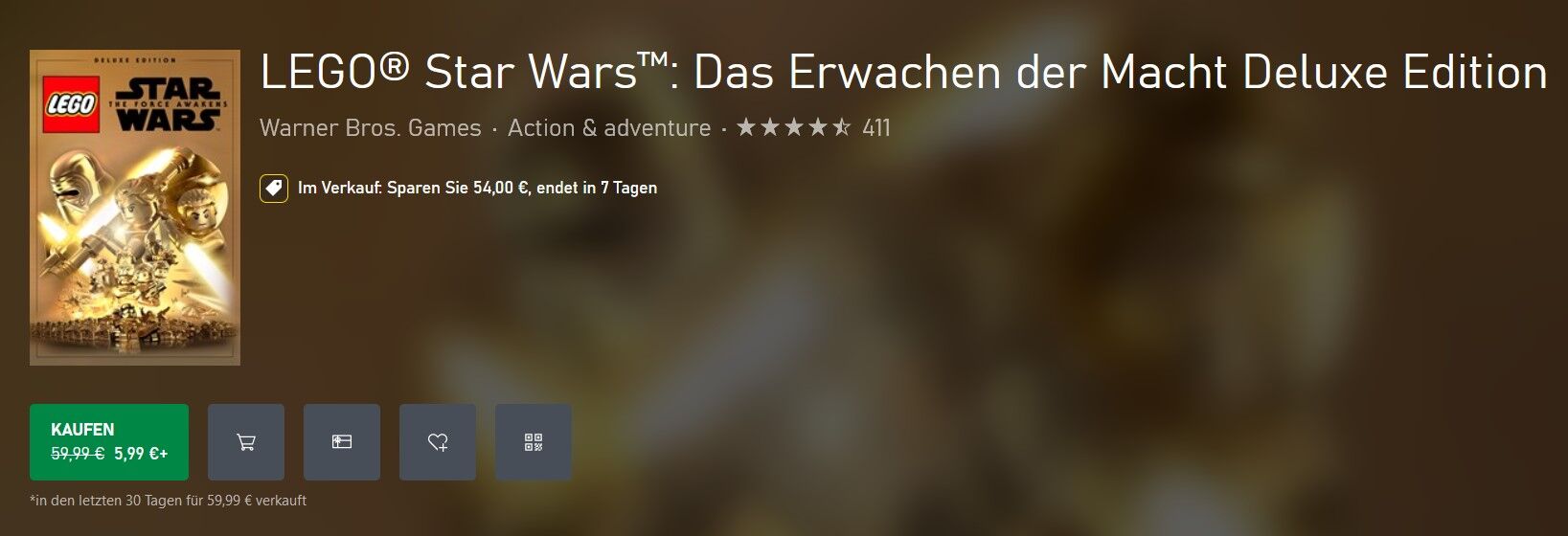Click the green KAUFEN button
Screen dimensions: 1568x536
[109, 442]
